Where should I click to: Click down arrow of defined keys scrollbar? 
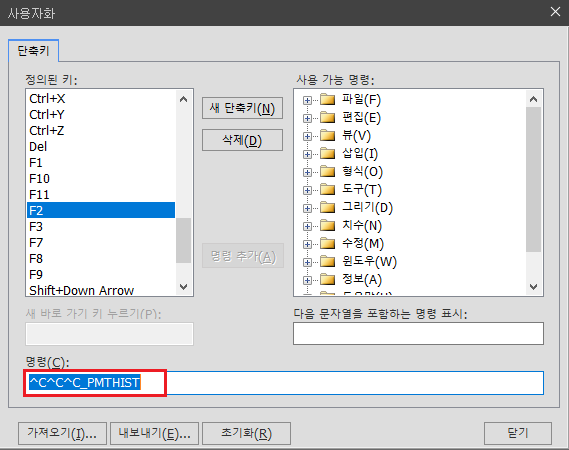click(184, 287)
